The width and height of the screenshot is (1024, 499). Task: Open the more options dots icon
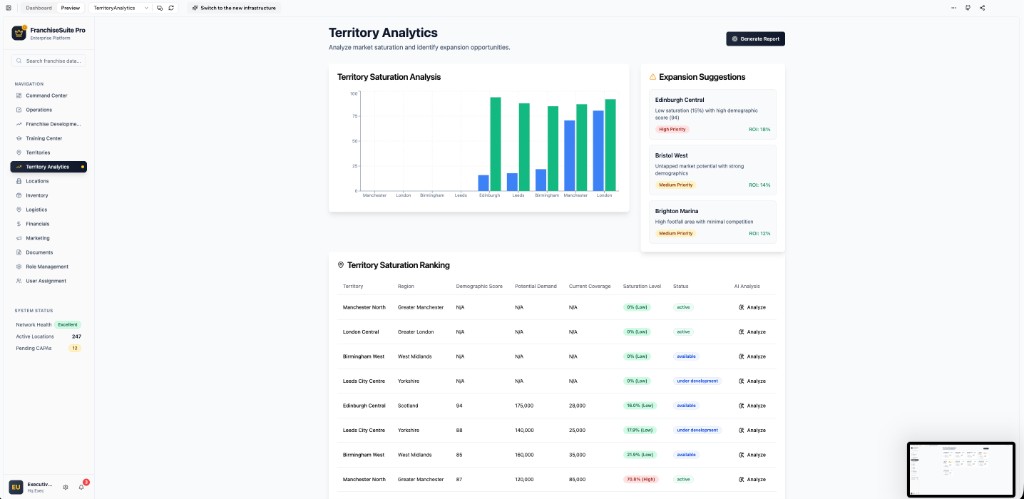pyautogui.click(x=953, y=8)
